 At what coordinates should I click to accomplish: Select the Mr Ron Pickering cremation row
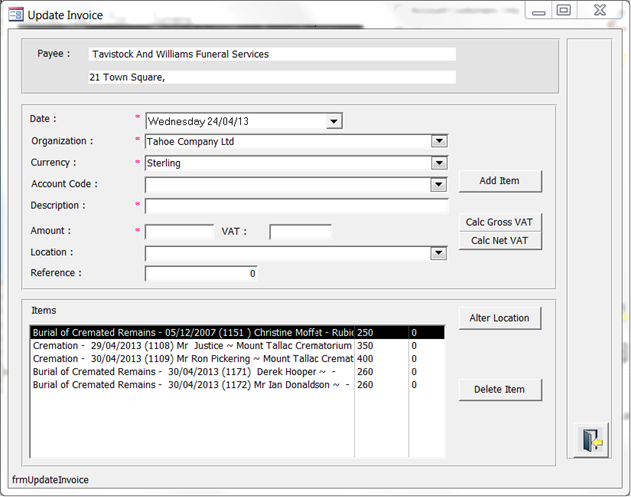(237, 359)
